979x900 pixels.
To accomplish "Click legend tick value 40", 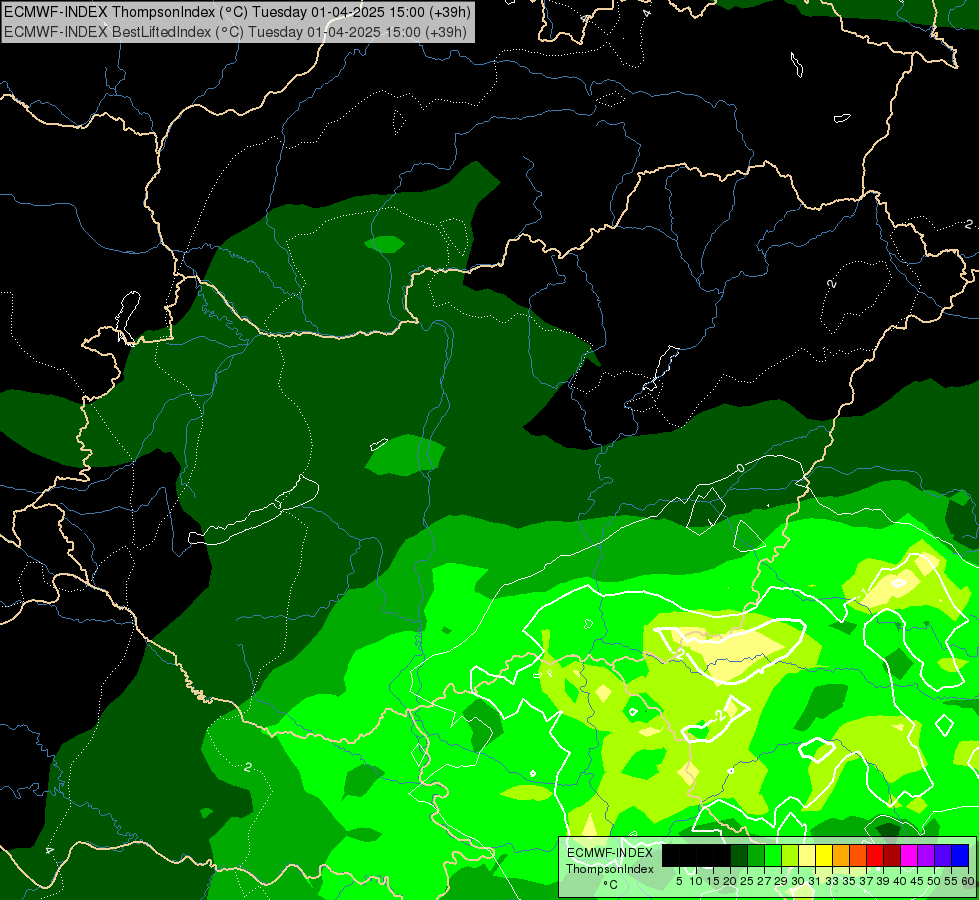I will pos(900,881).
